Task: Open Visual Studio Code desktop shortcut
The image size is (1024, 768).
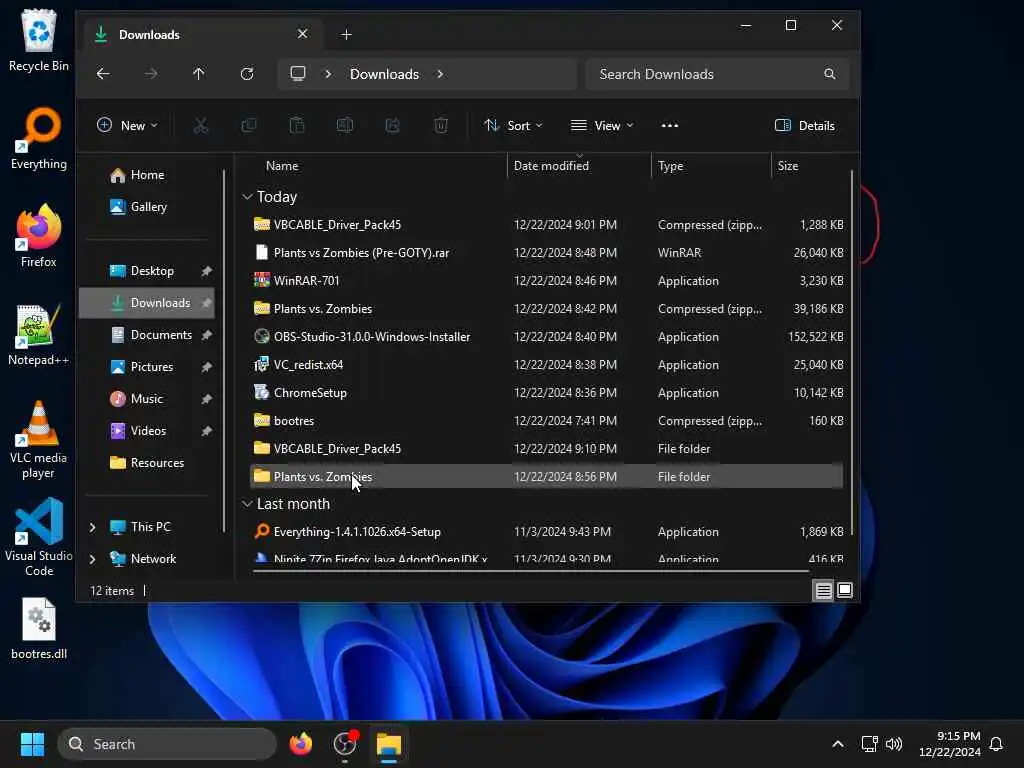Action: tap(39, 537)
